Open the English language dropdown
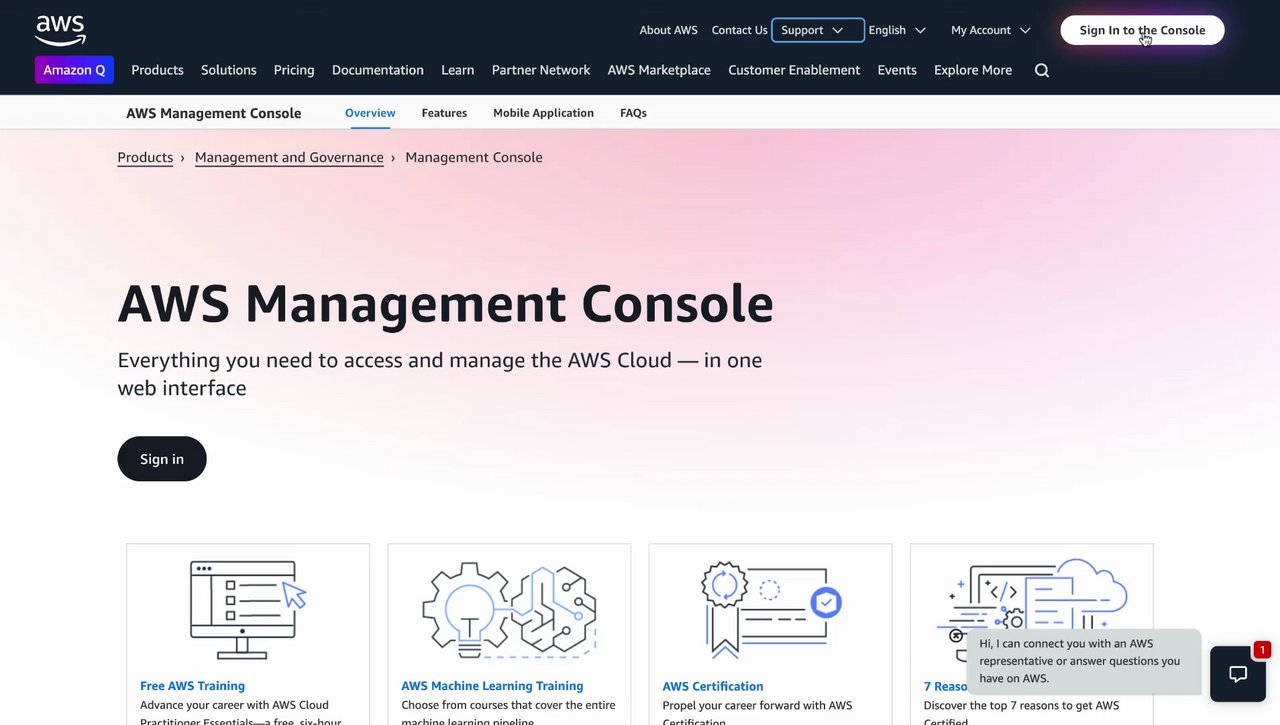The image size is (1280, 725). (x=897, y=30)
